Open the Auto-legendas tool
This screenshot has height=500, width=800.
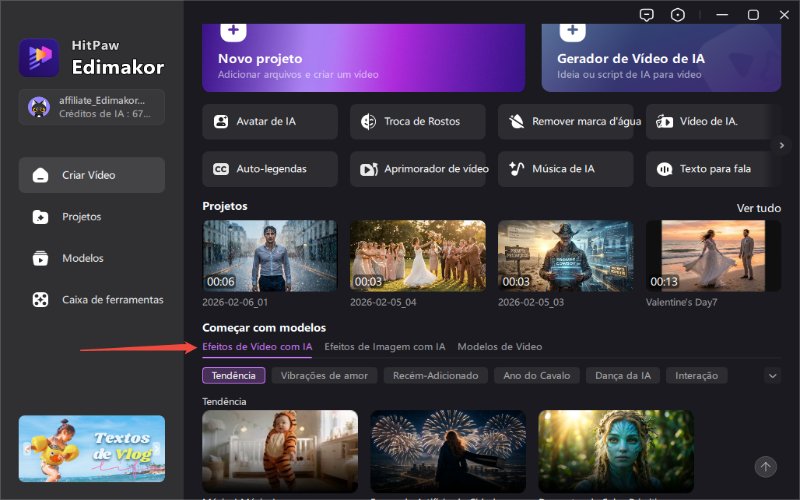270,169
